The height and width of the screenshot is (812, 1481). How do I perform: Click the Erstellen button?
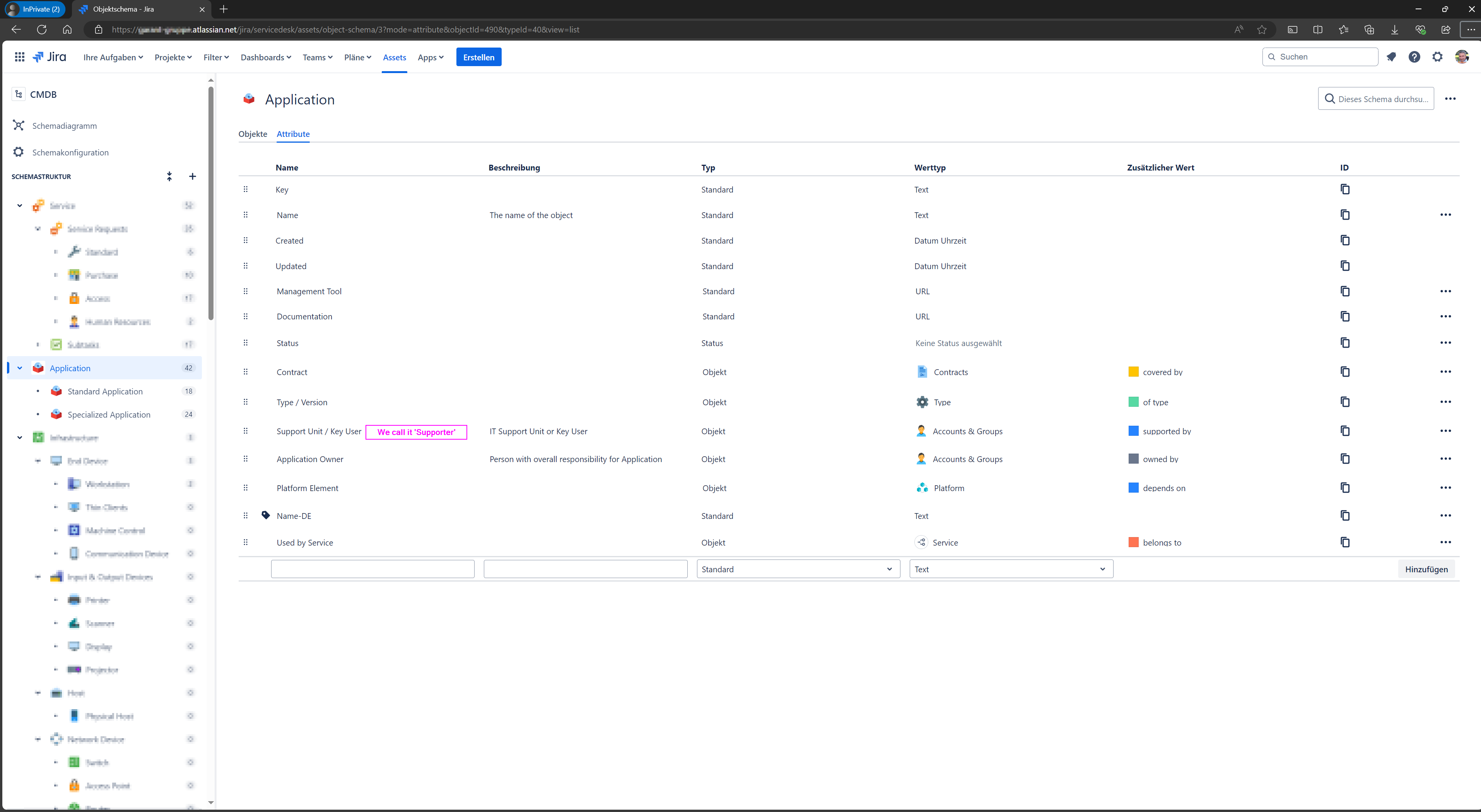point(478,57)
